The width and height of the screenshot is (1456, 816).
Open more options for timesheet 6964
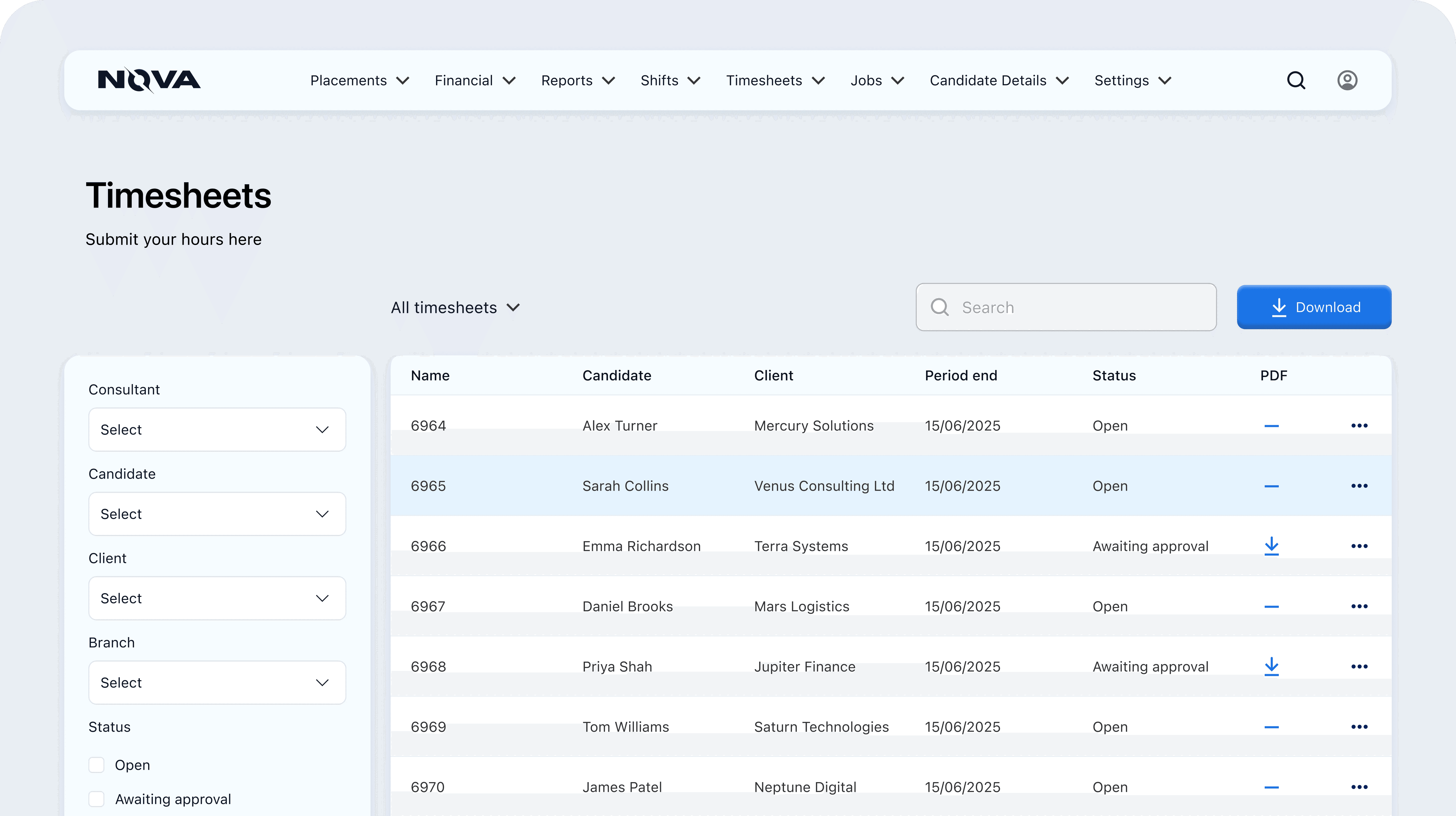(1359, 425)
